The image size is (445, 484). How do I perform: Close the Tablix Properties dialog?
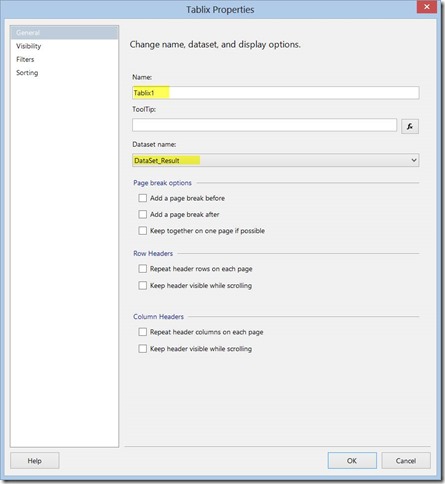(x=427, y=7)
